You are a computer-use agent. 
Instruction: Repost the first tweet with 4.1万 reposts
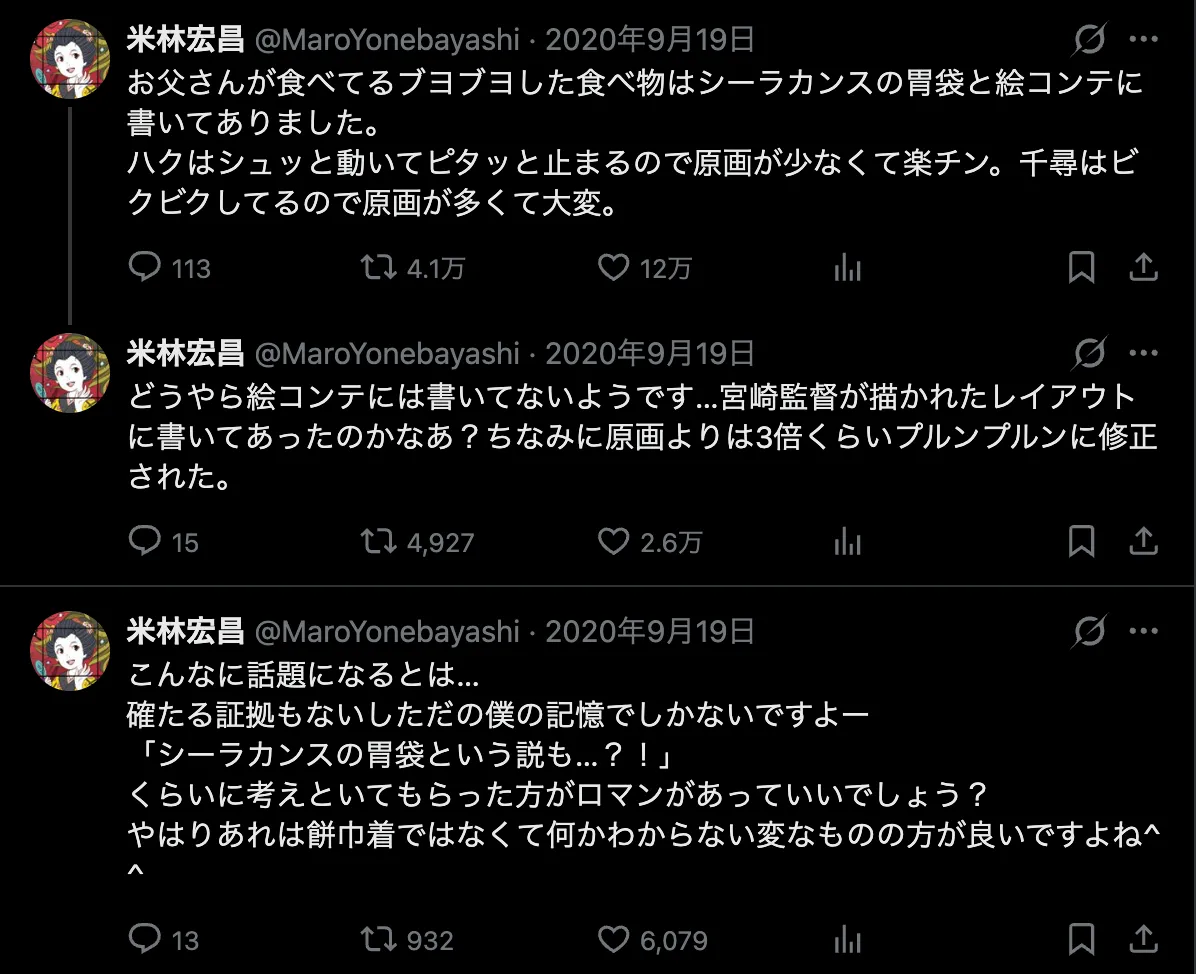pos(379,267)
